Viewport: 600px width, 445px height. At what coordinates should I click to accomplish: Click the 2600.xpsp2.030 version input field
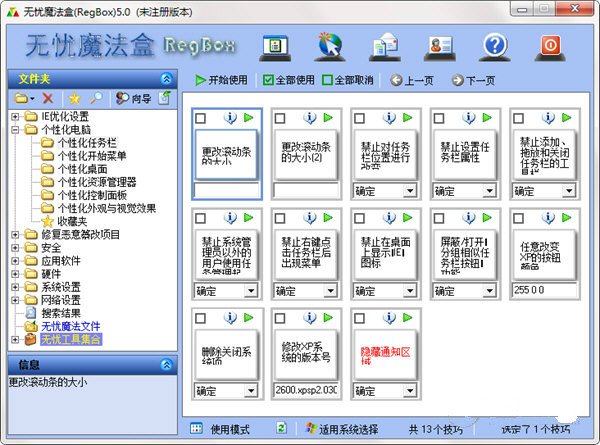coord(306,390)
